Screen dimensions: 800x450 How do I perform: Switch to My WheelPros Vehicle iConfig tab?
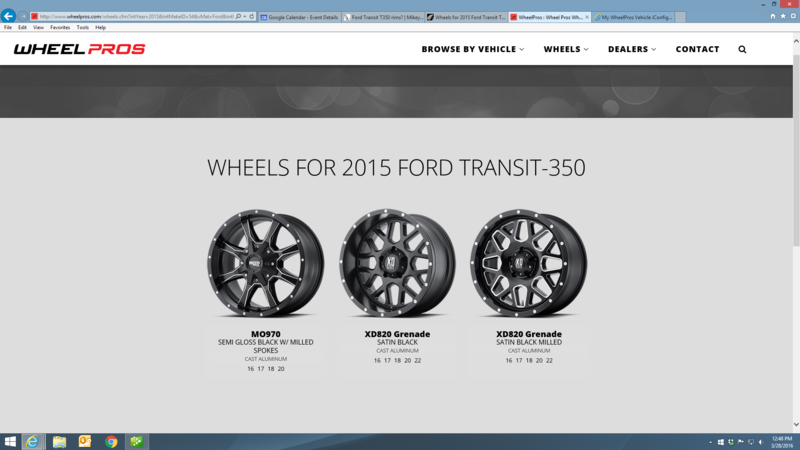coord(633,17)
